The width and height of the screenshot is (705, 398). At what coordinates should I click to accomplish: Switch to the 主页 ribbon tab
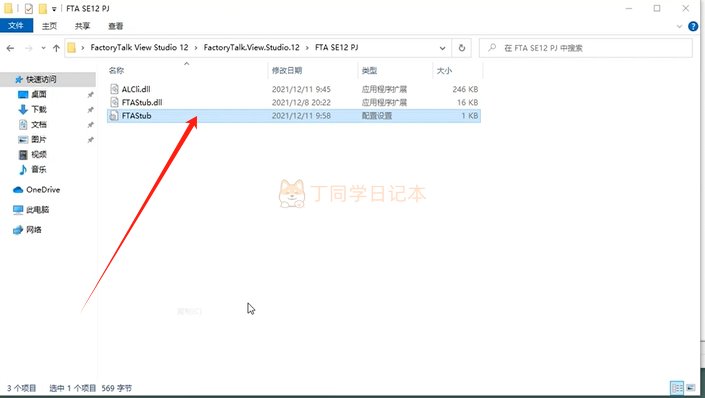click(x=49, y=26)
